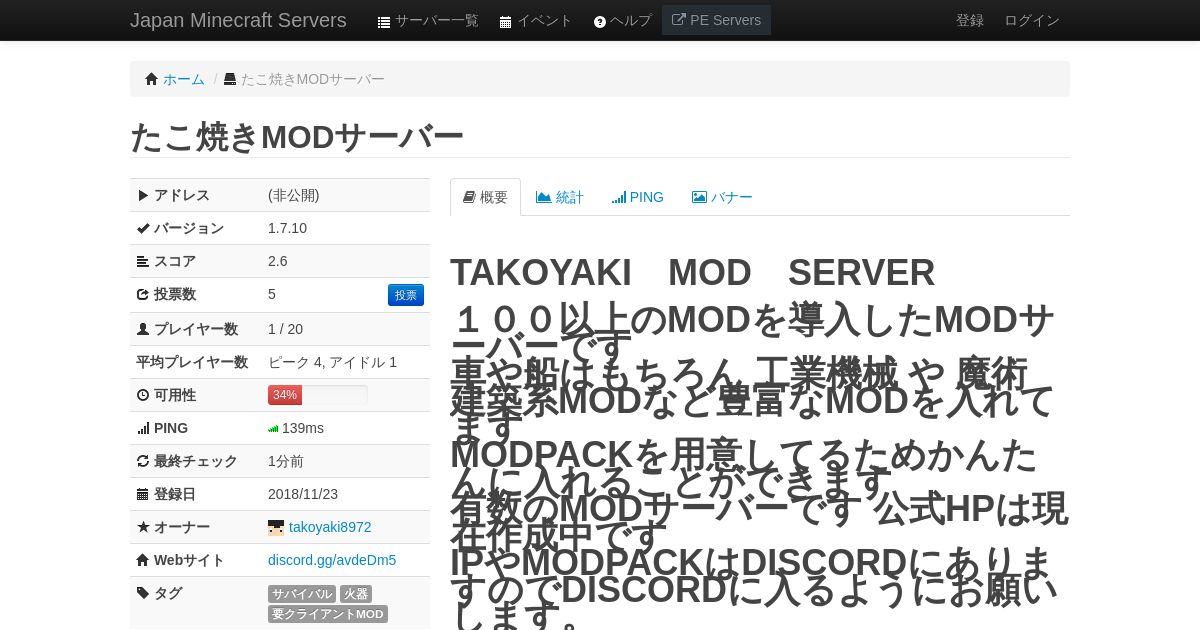Click the score value 2.6

pyautogui.click(x=278, y=261)
